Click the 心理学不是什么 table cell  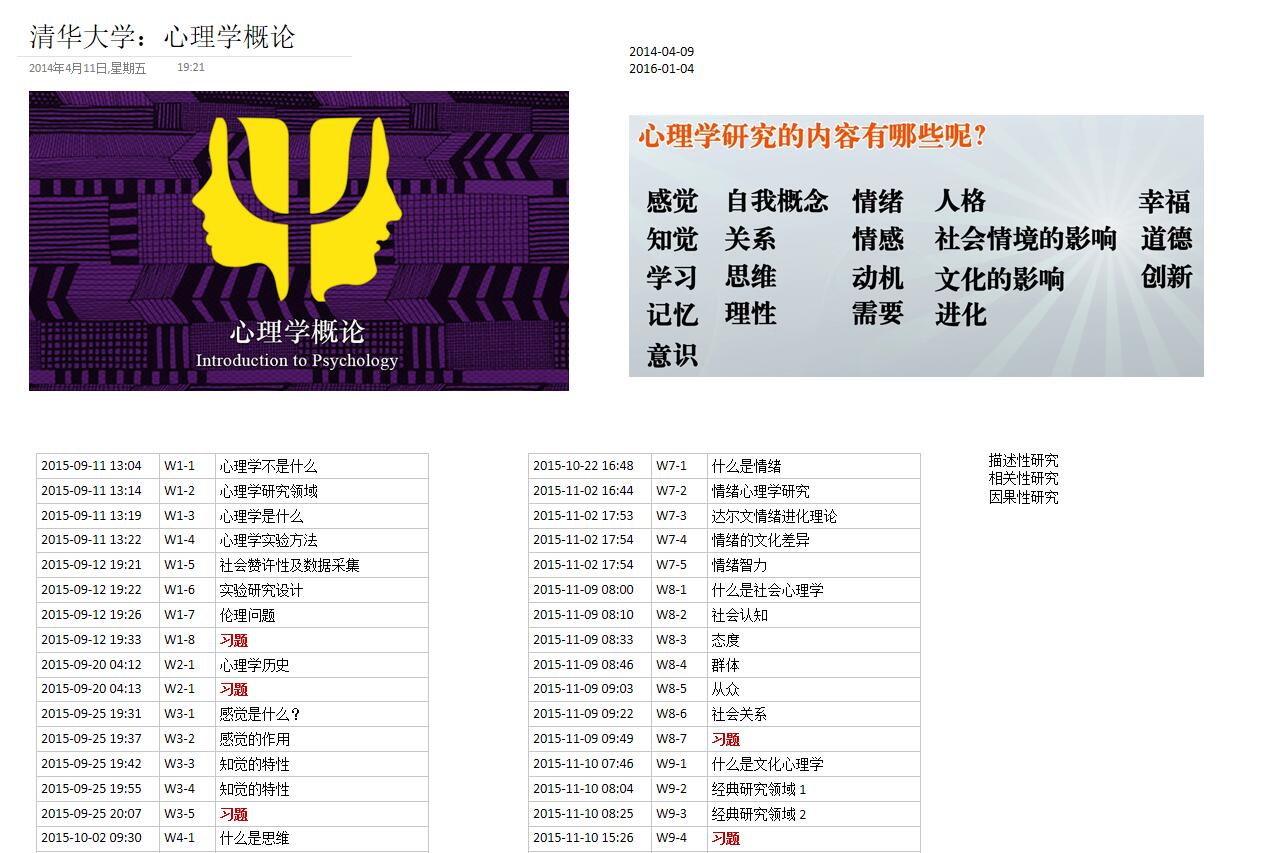[268, 466]
